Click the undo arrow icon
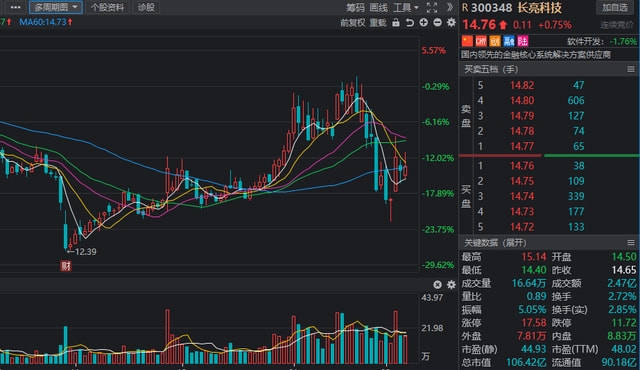This screenshot has width=640, height=370. [x=409, y=23]
